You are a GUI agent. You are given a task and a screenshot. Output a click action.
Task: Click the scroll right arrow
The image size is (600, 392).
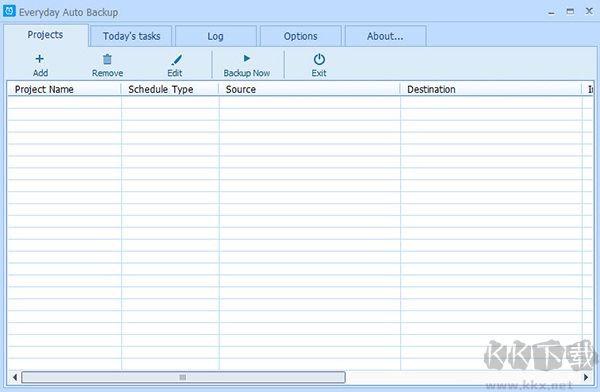pos(586,377)
